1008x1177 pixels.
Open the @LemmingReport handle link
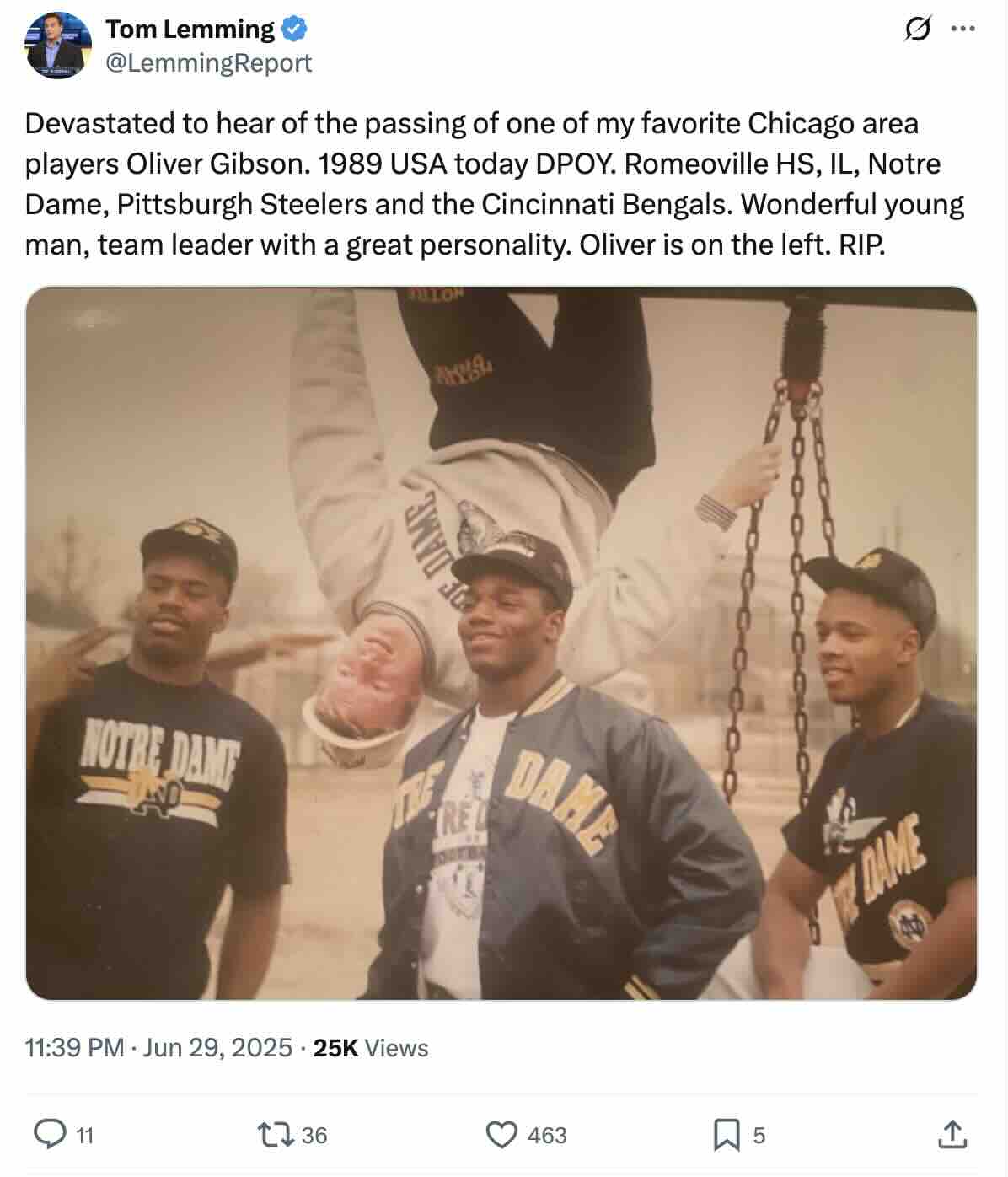(x=208, y=62)
